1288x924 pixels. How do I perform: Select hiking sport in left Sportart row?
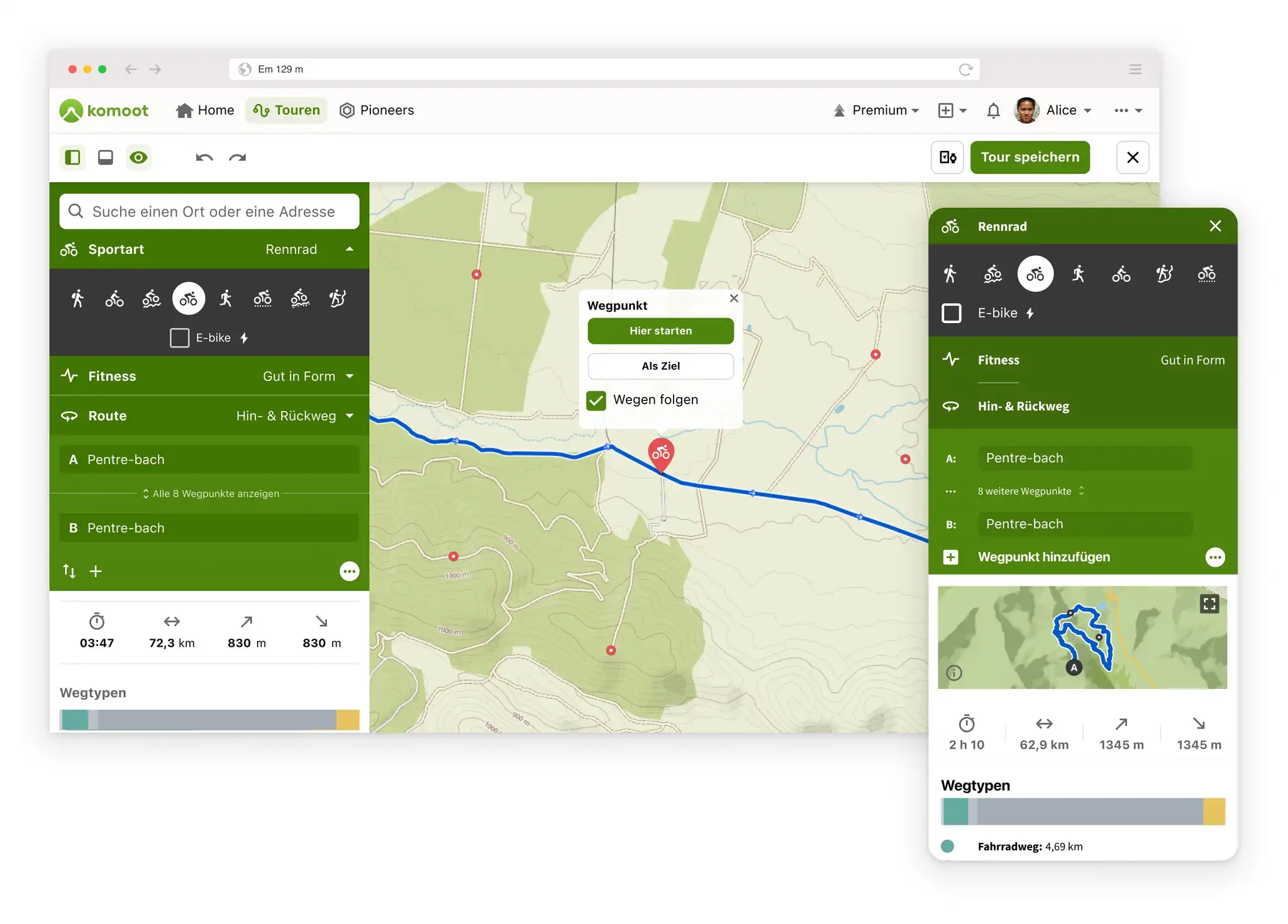pos(77,299)
